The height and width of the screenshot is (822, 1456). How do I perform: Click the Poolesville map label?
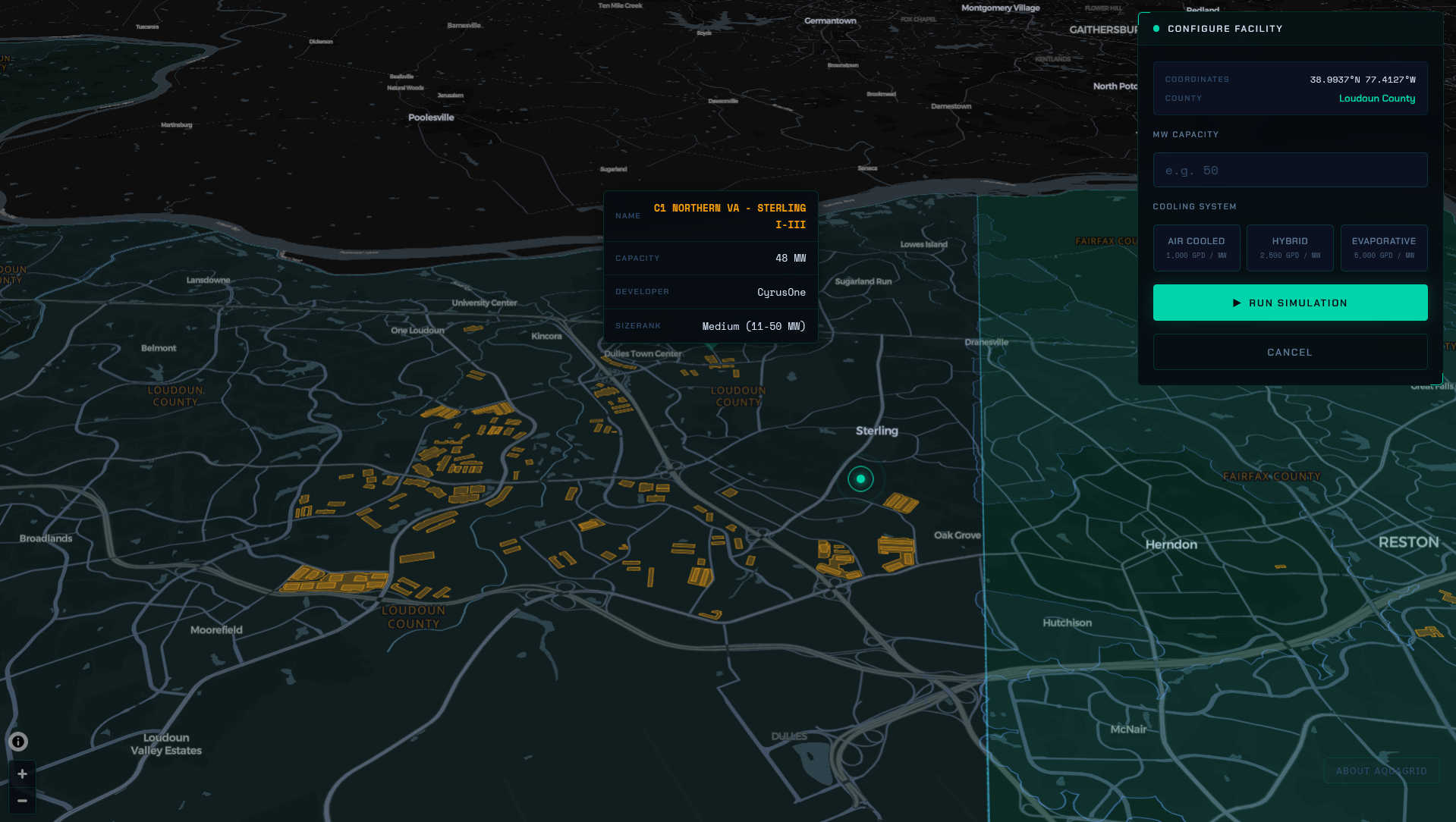click(431, 118)
